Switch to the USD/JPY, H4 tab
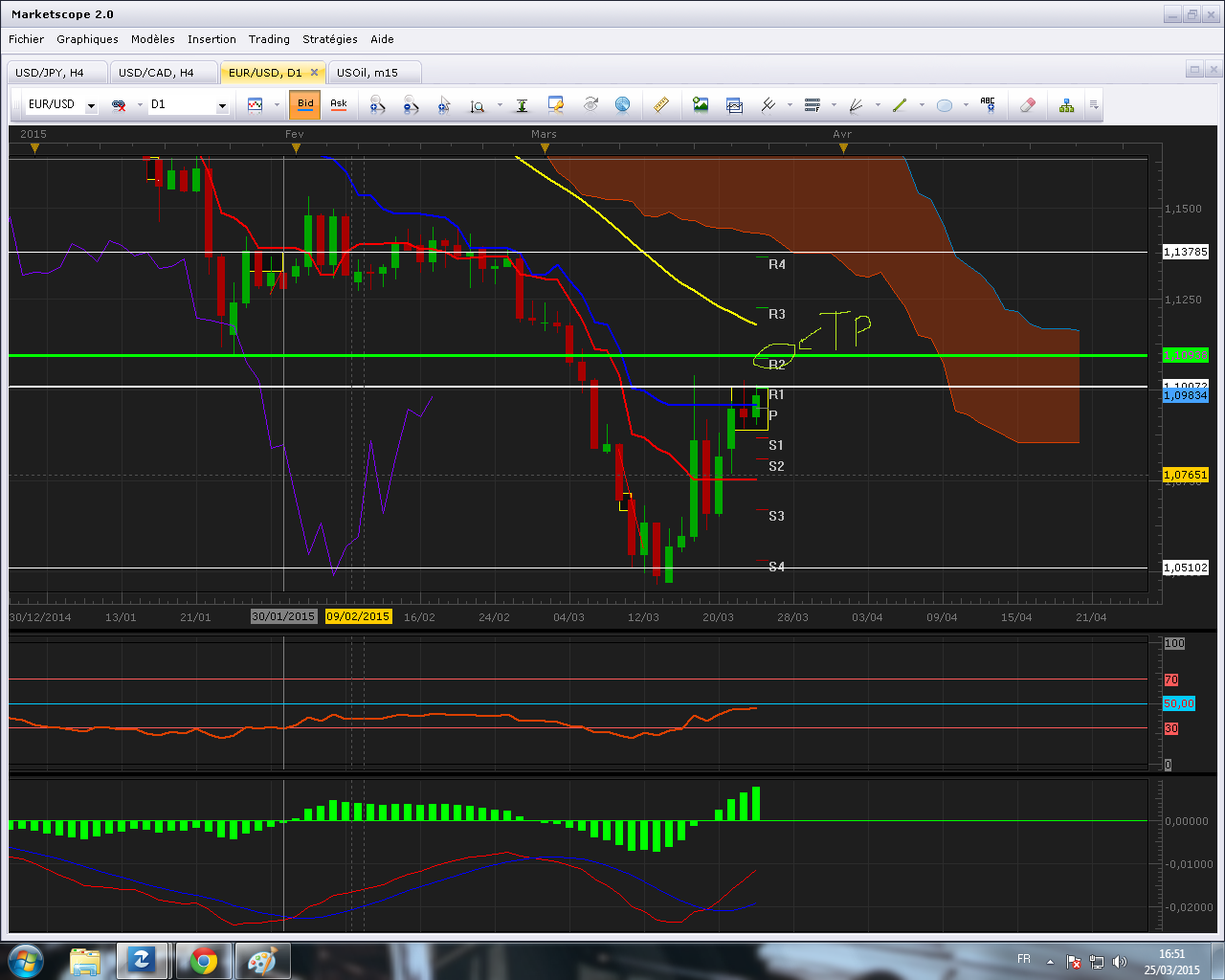Image resolution: width=1225 pixels, height=980 pixels. pos(50,73)
